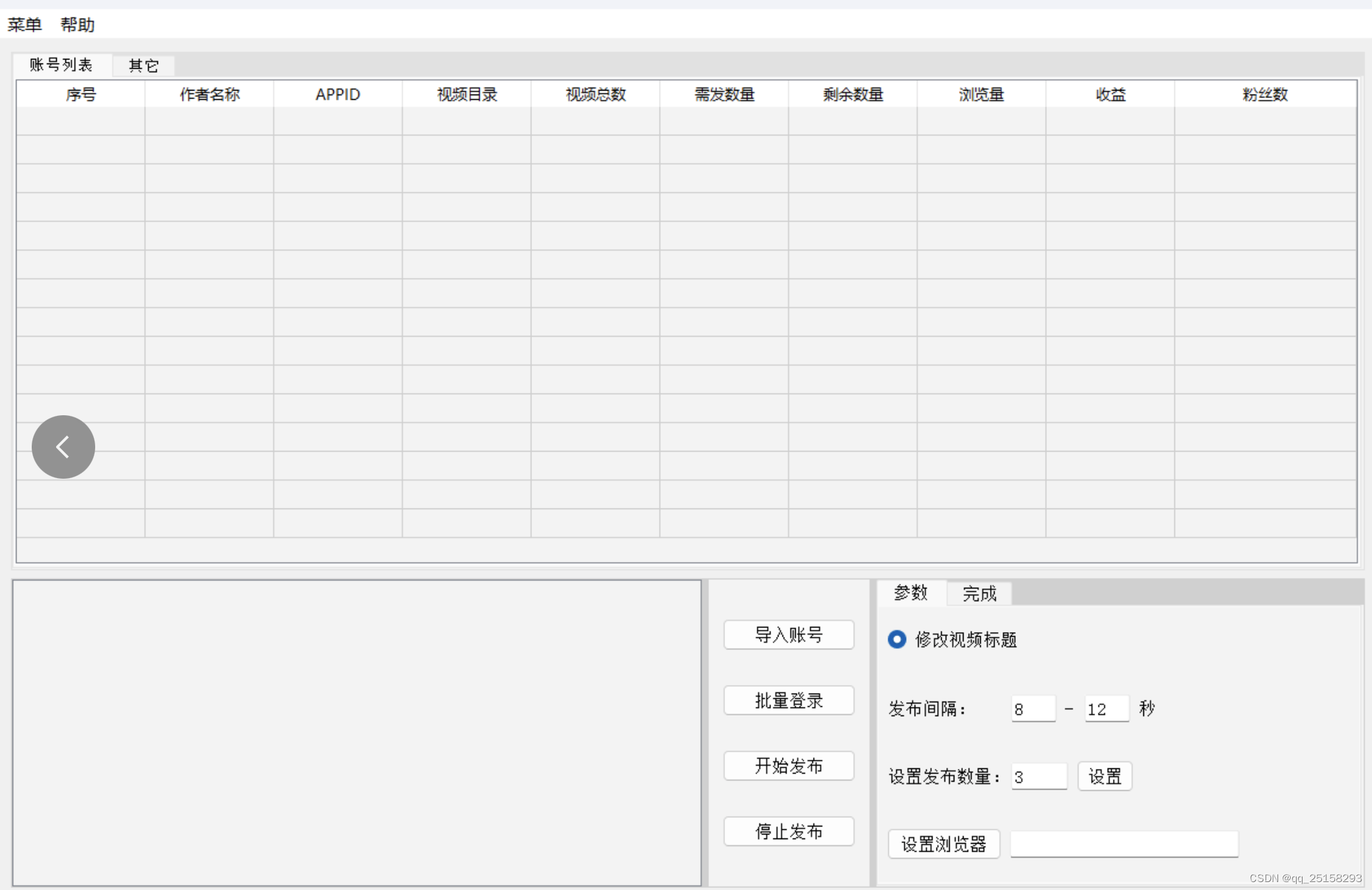Click the 作者名称 column header
This screenshot has height=890, width=1372.
[210, 95]
